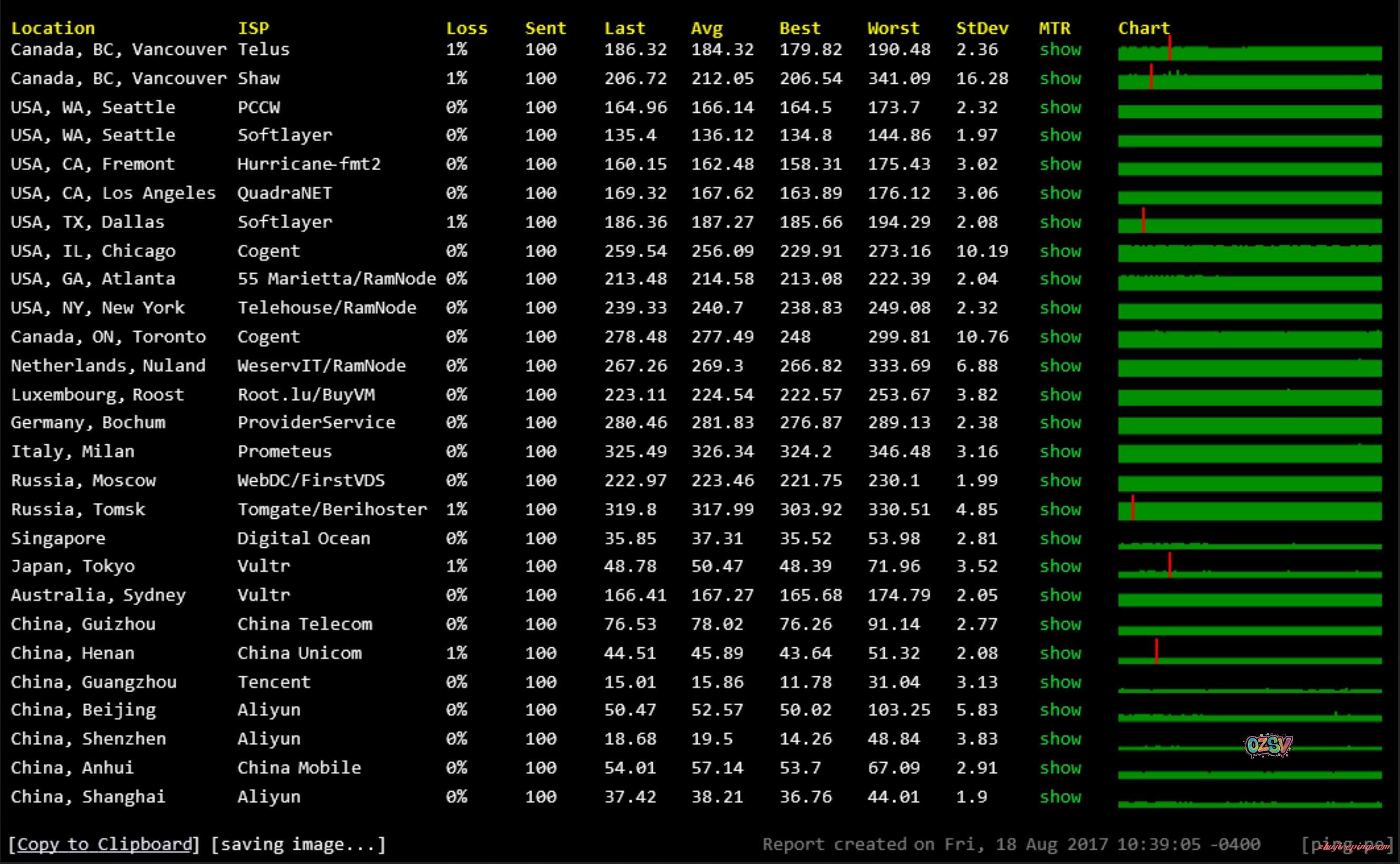This screenshot has width=1400, height=864.
Task: Open MTR for Japan Tokyo Vultr
Action: point(1060,566)
